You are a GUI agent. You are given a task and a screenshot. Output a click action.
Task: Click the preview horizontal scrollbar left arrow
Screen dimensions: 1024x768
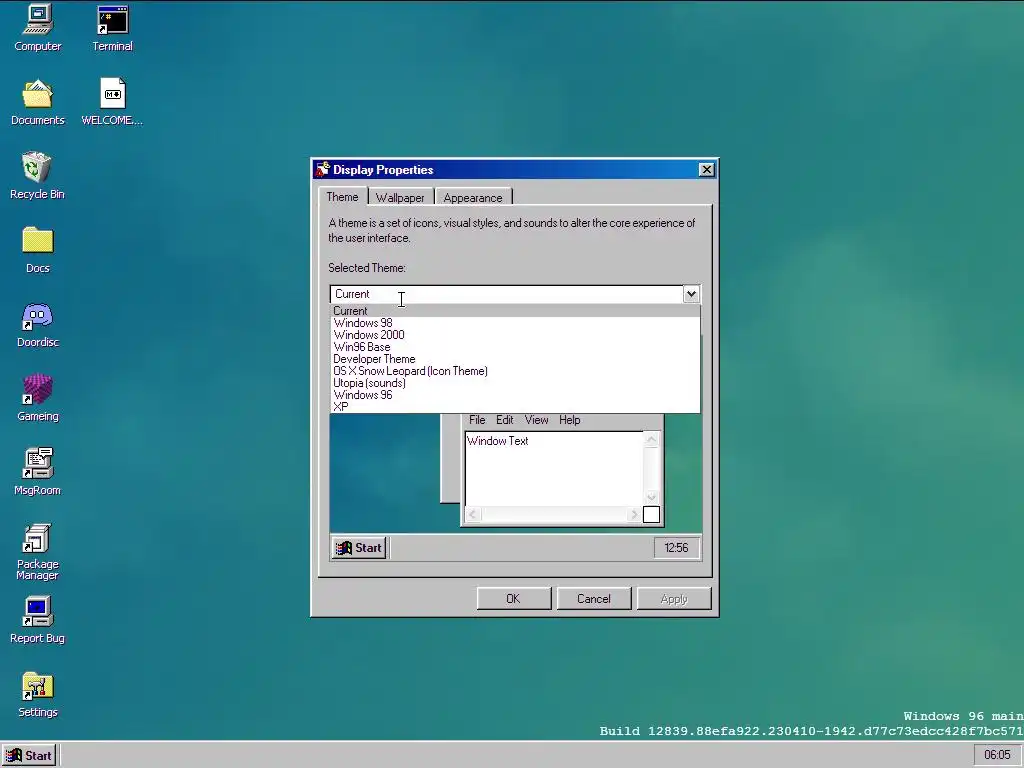tap(473, 515)
